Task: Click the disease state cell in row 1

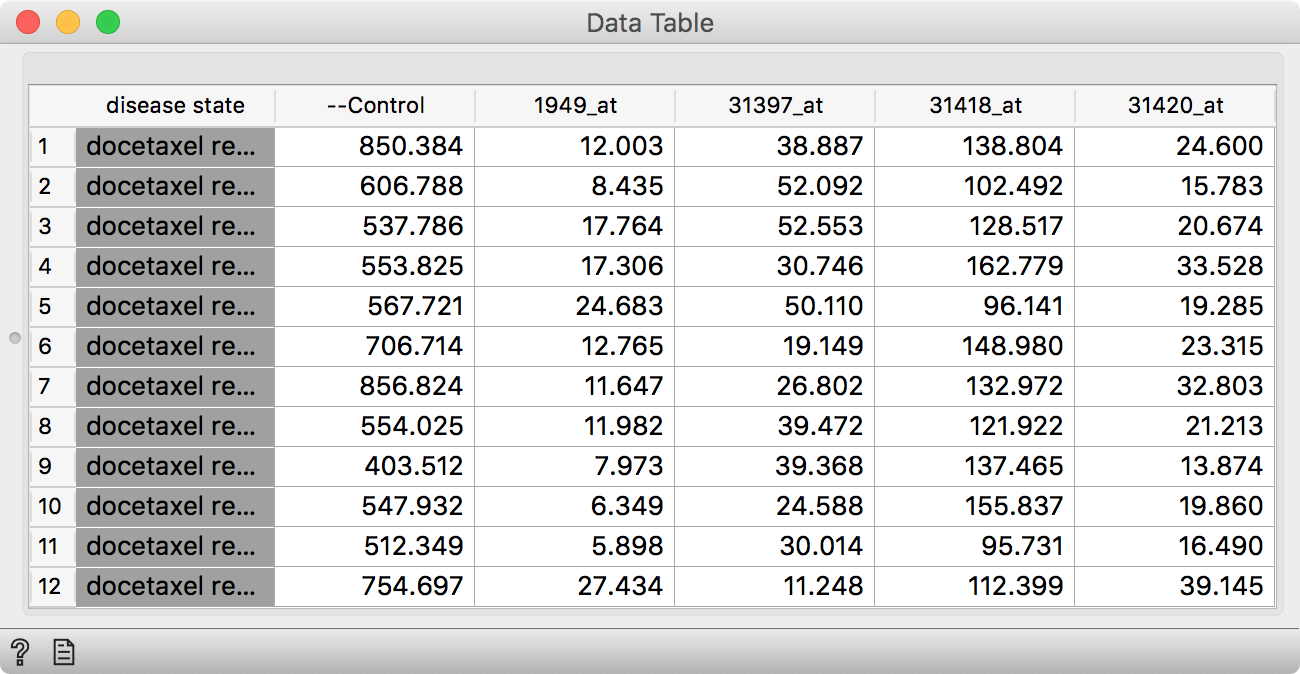Action: click(x=175, y=146)
